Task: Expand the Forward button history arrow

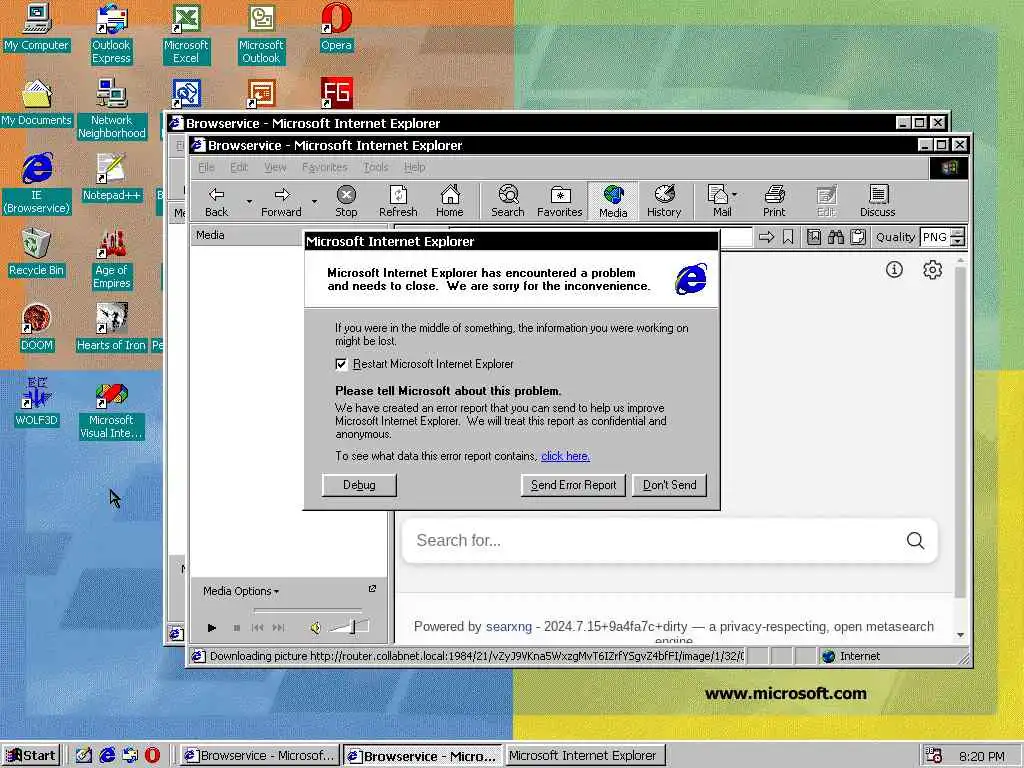Action: 314,201
